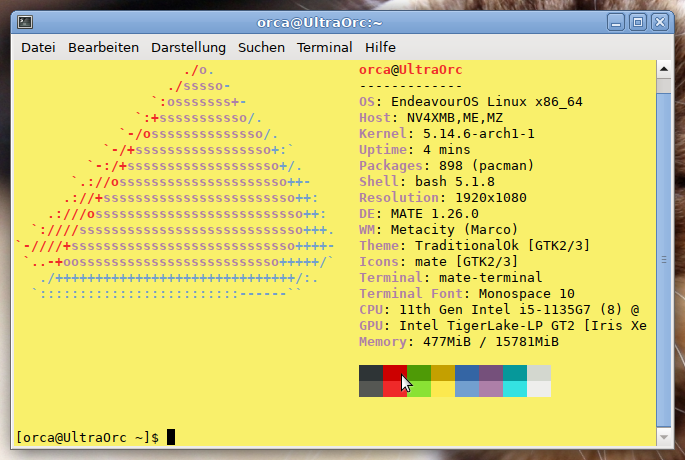
Task: Click the window title orca@UltraOrc:~
Action: (x=319, y=23)
